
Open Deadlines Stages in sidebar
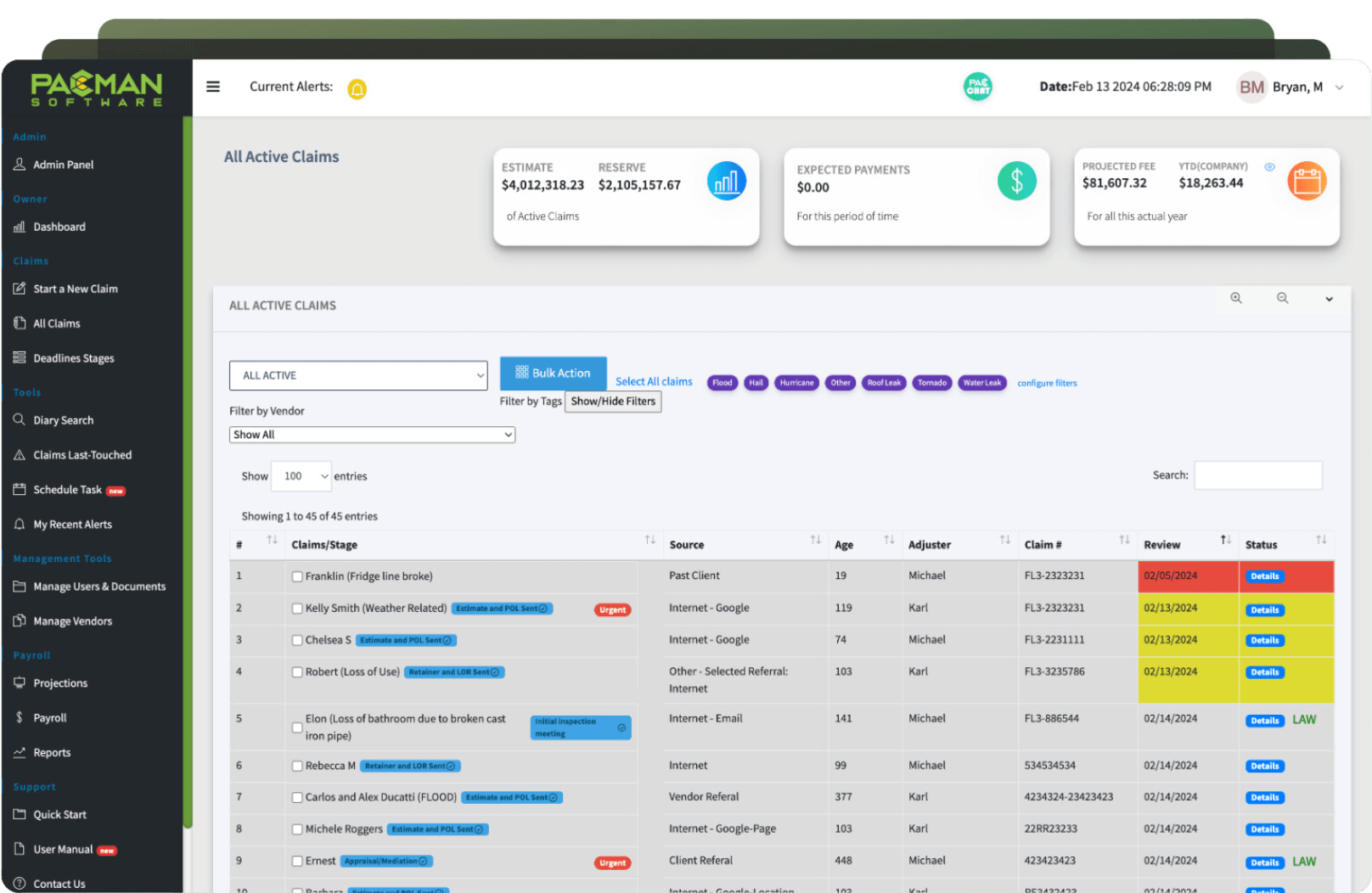(x=73, y=358)
